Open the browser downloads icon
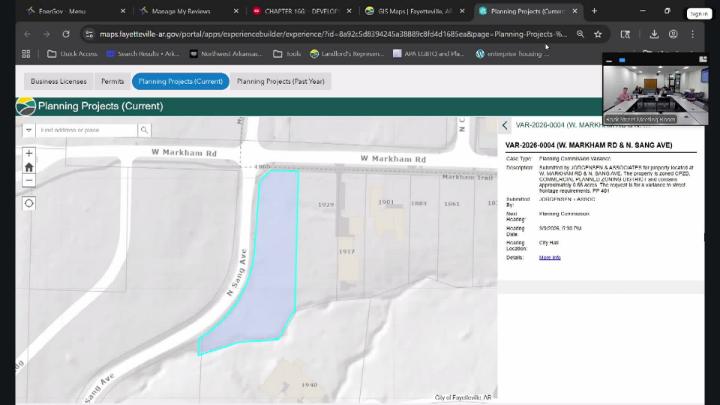 [x=653, y=33]
